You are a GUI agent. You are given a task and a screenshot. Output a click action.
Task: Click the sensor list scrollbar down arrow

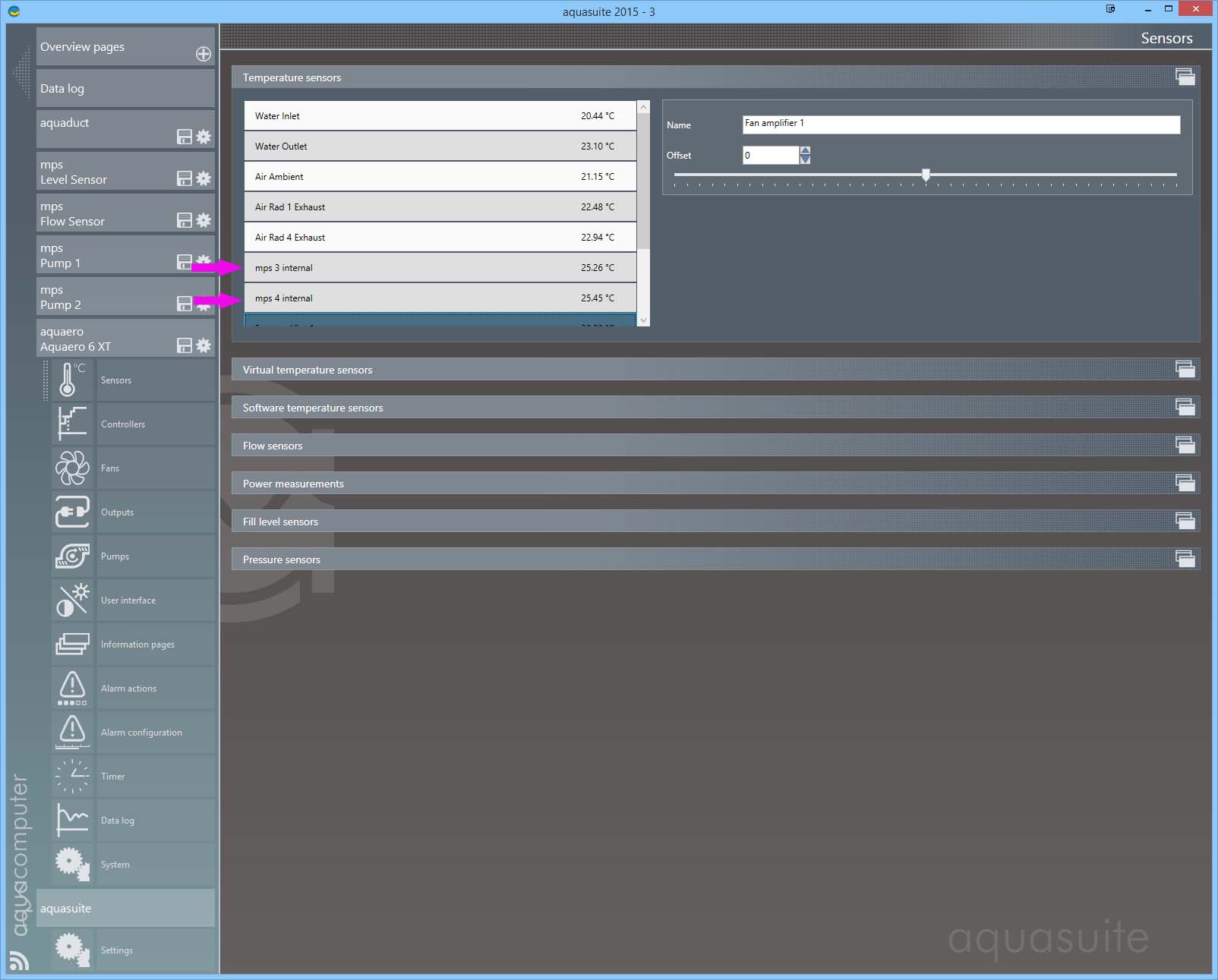[x=643, y=320]
